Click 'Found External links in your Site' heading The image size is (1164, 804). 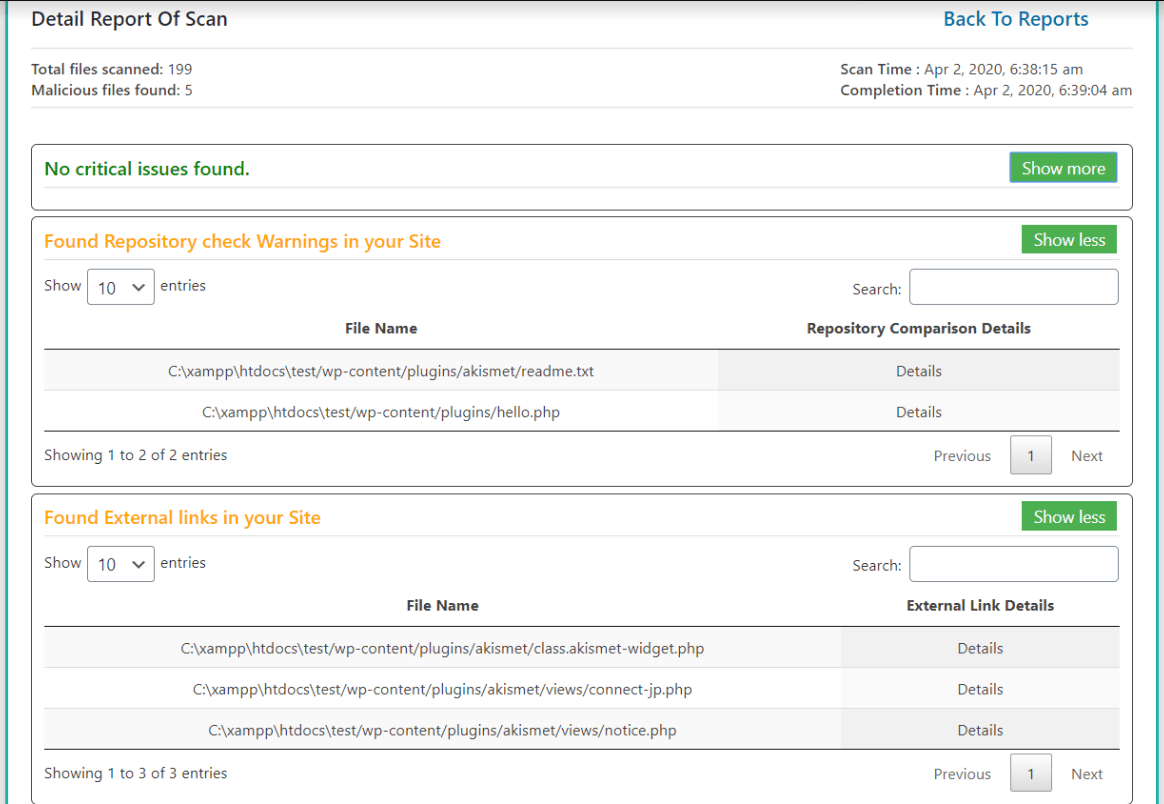point(182,517)
